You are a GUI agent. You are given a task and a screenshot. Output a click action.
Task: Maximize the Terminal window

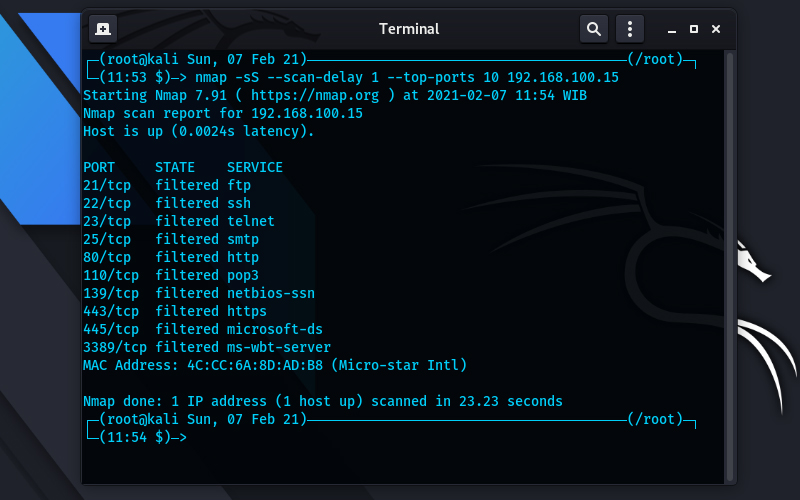tap(694, 29)
